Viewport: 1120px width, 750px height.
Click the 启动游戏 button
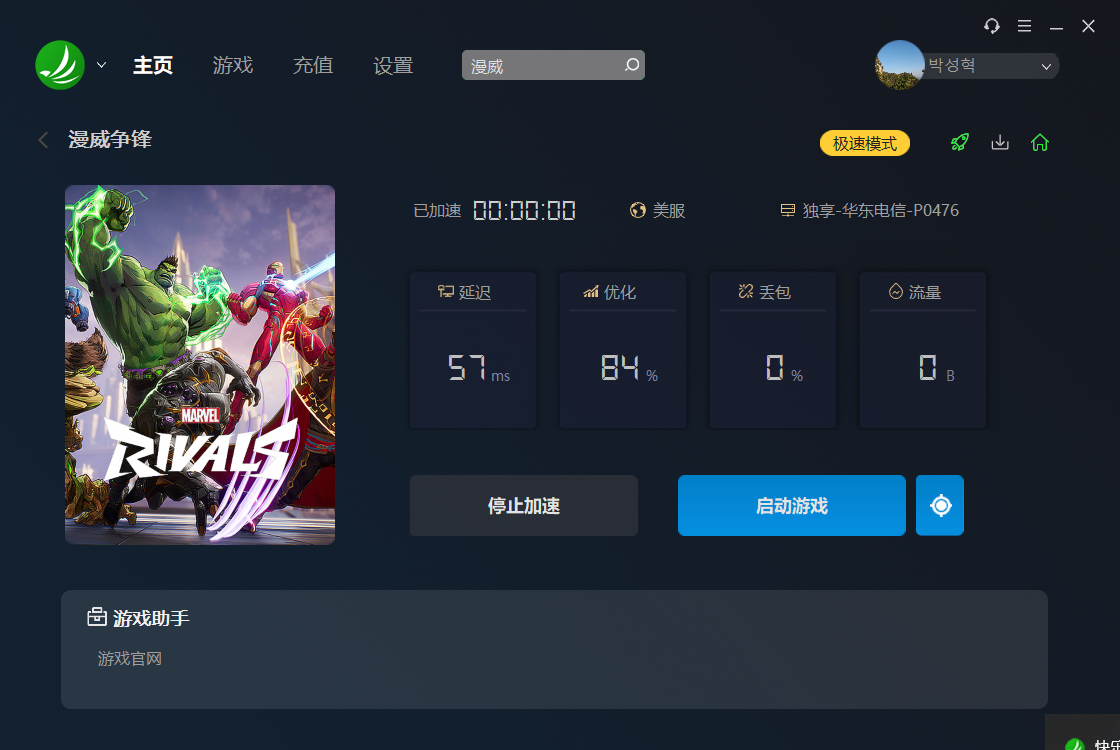(791, 505)
